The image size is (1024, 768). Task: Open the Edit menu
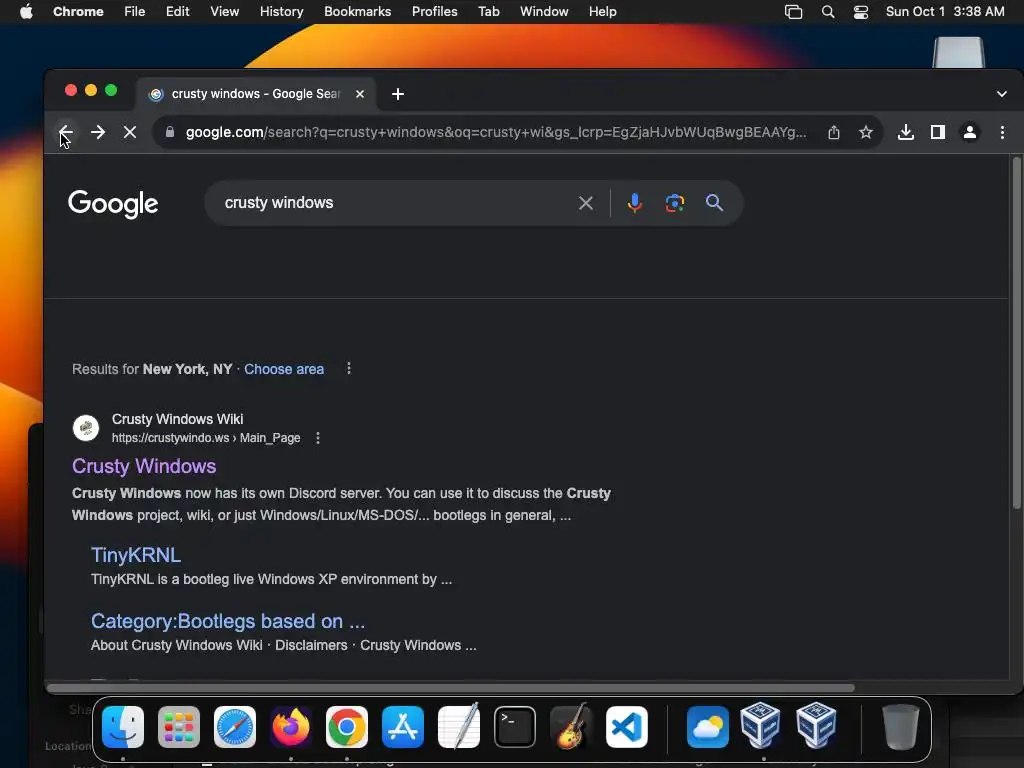coord(178,12)
